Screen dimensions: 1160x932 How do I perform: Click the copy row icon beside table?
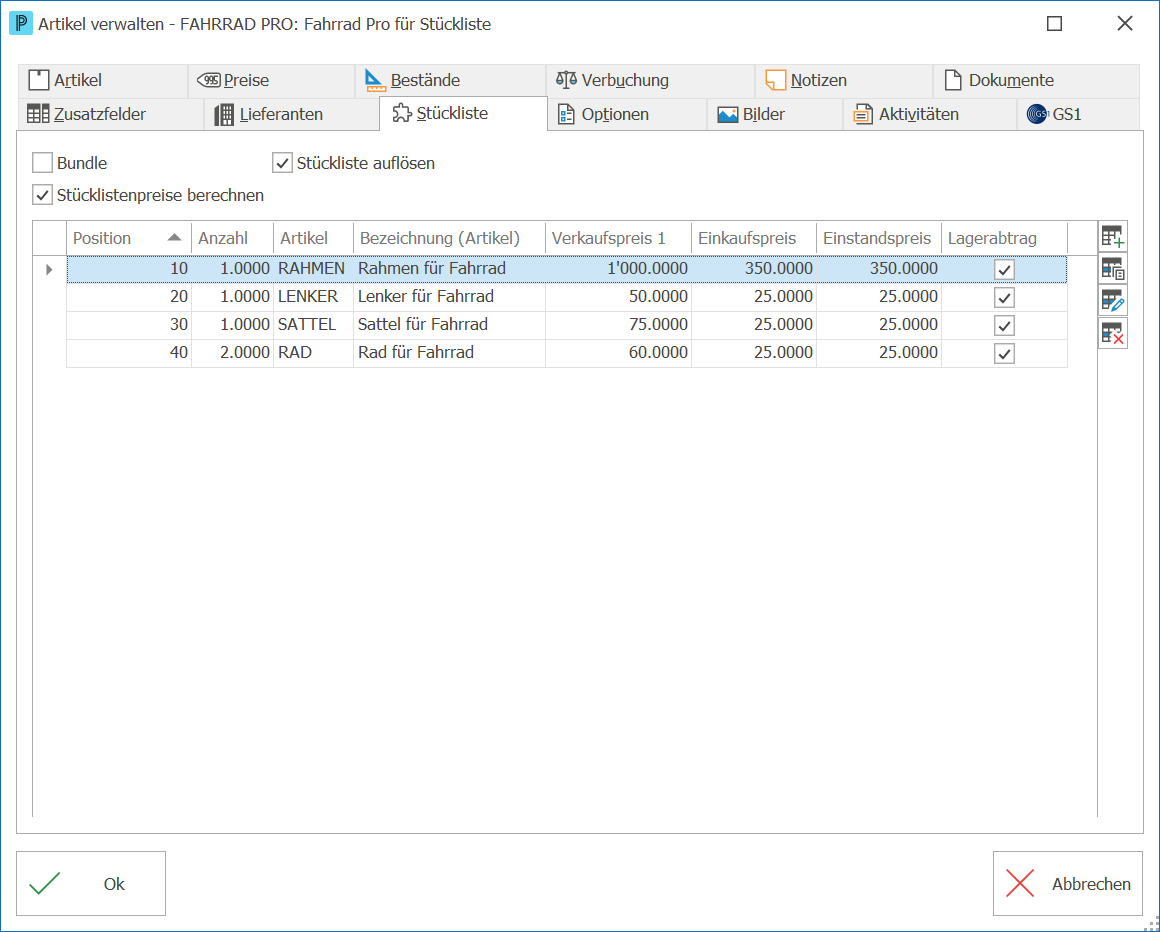pos(1113,269)
